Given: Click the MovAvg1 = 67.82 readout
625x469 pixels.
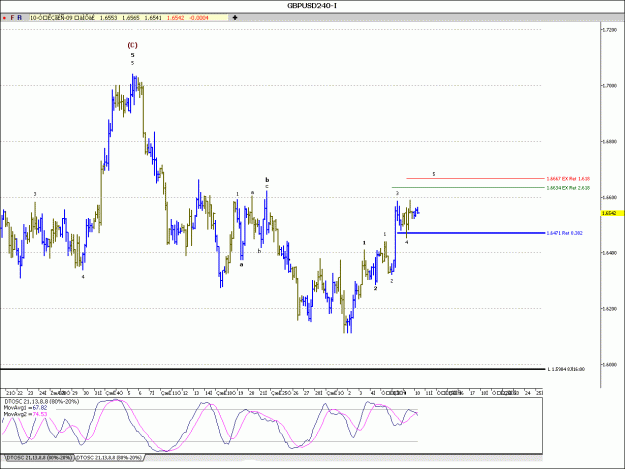Looking at the screenshot, I should point(25,408).
